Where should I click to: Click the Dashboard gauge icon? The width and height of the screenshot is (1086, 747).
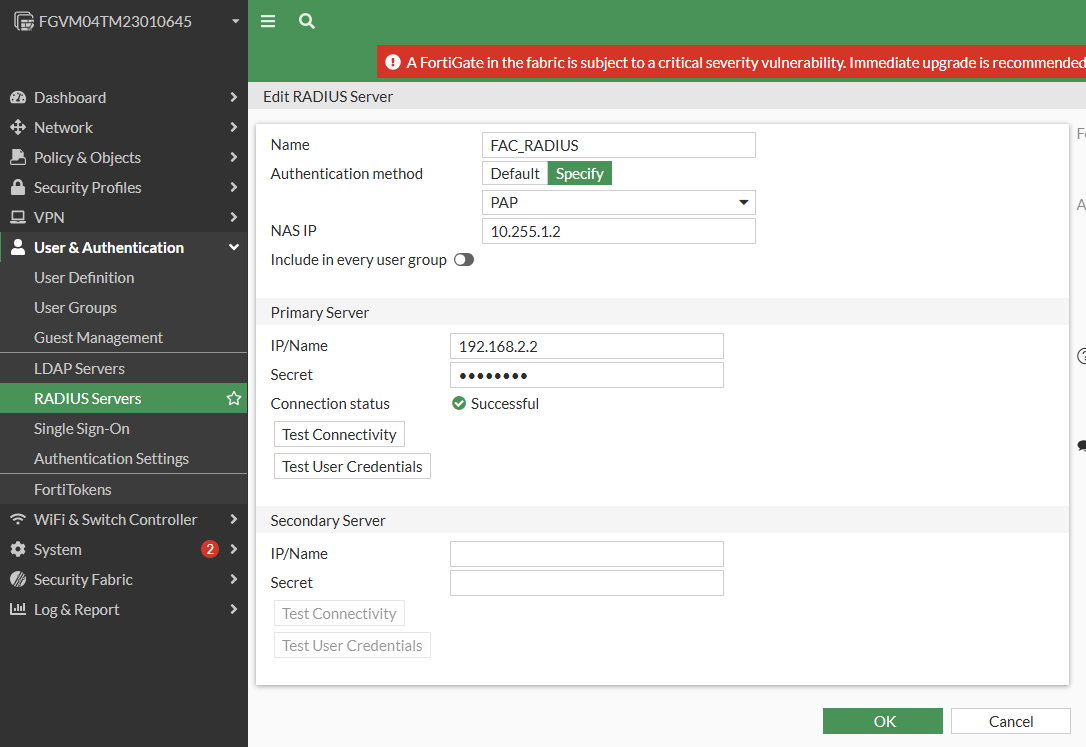[x=17, y=98]
